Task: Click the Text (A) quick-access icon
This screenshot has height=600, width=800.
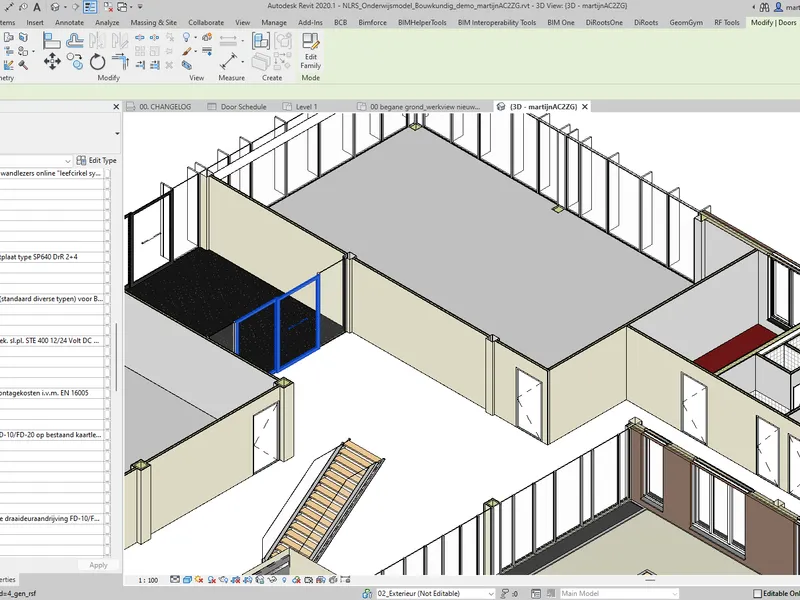Action: [37, 7]
